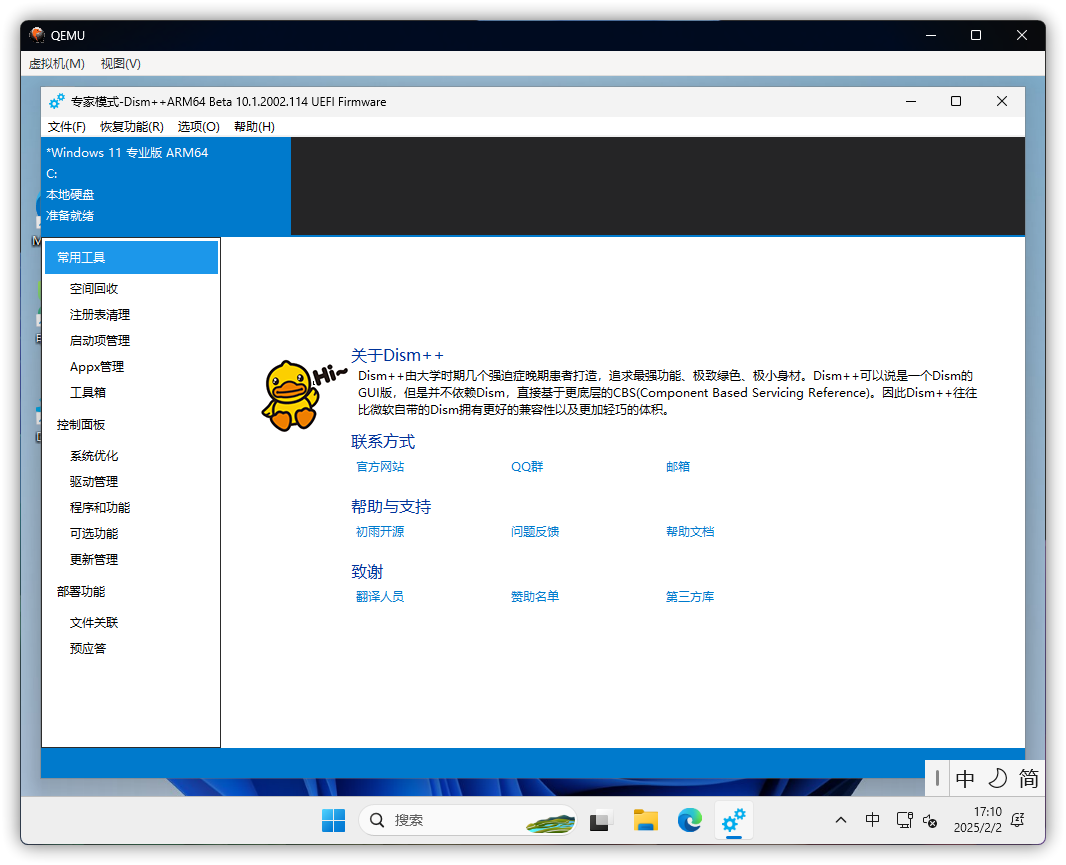Open the 帮助(H) menu in Dism++
Image resolution: width=1066 pixels, height=865 pixels.
click(254, 126)
